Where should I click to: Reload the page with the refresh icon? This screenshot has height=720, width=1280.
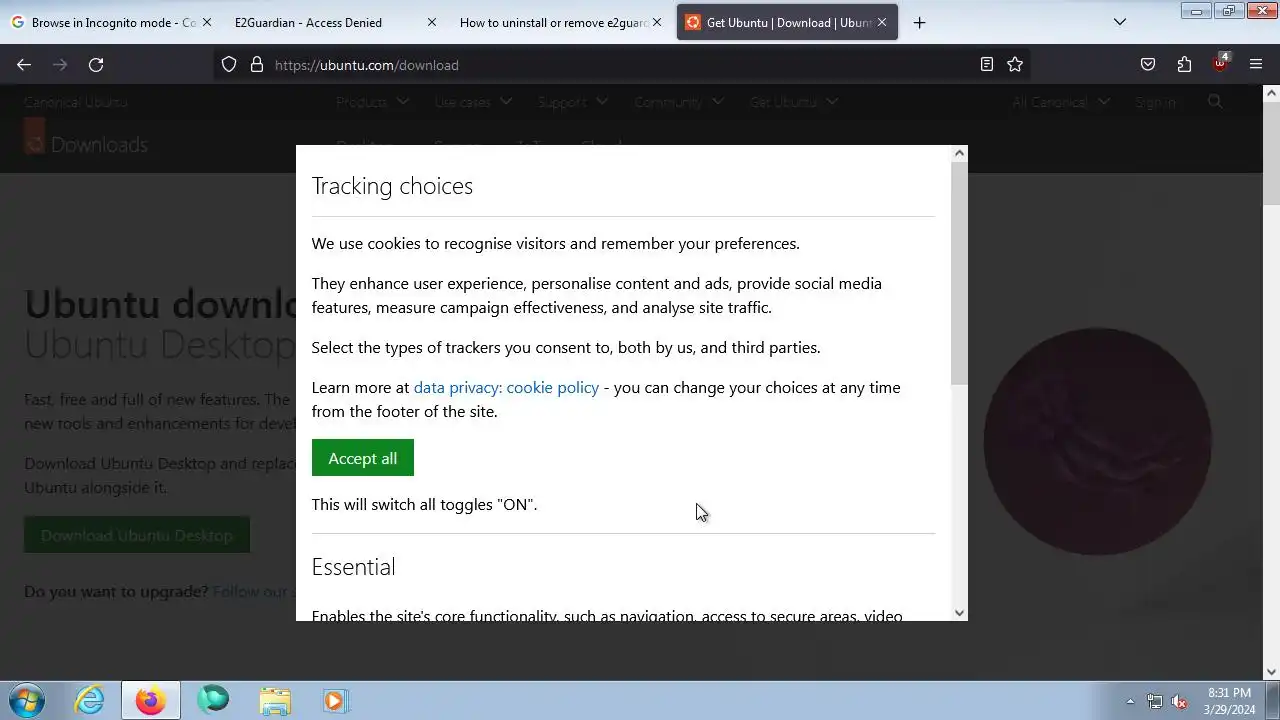[x=96, y=65]
